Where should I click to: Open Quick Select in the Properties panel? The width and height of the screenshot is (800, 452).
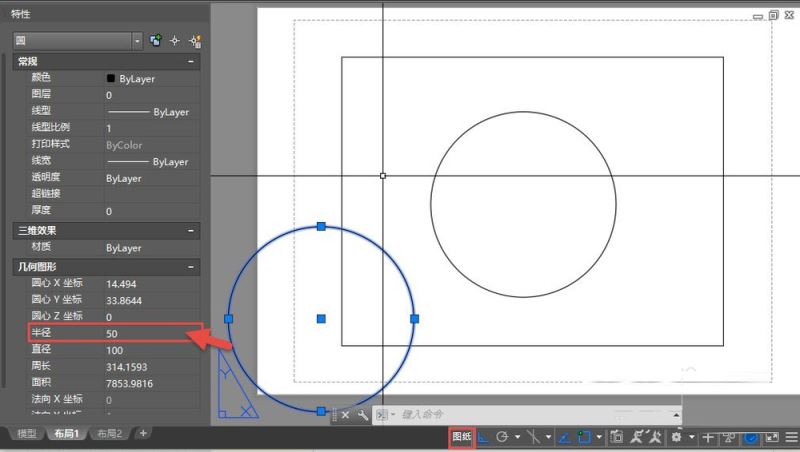click(x=195, y=40)
